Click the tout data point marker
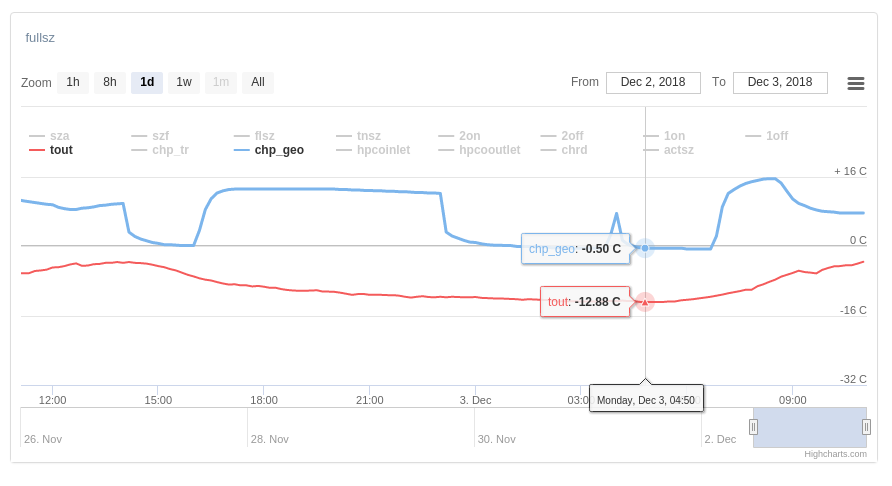This screenshot has width=892, height=486. point(645,301)
